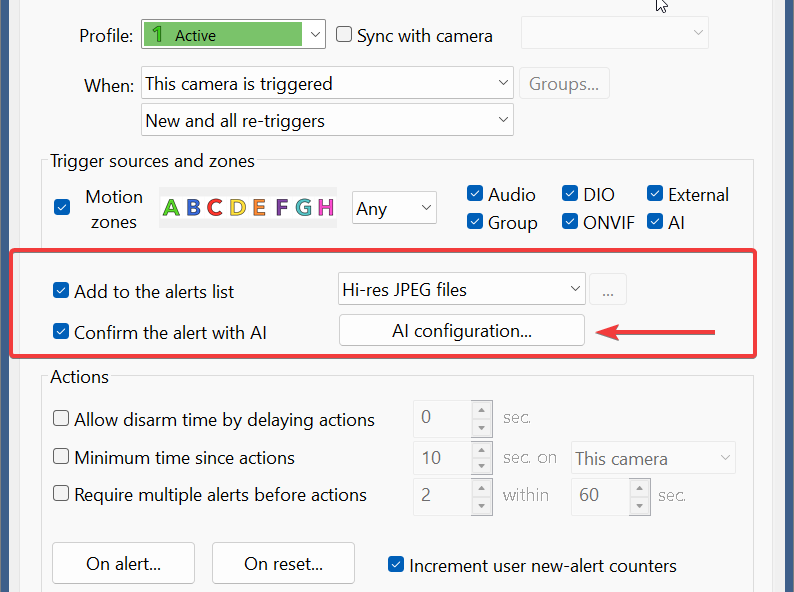The width and height of the screenshot is (794, 592).
Task: Select motion zone G letter icon
Action: [x=303, y=208]
